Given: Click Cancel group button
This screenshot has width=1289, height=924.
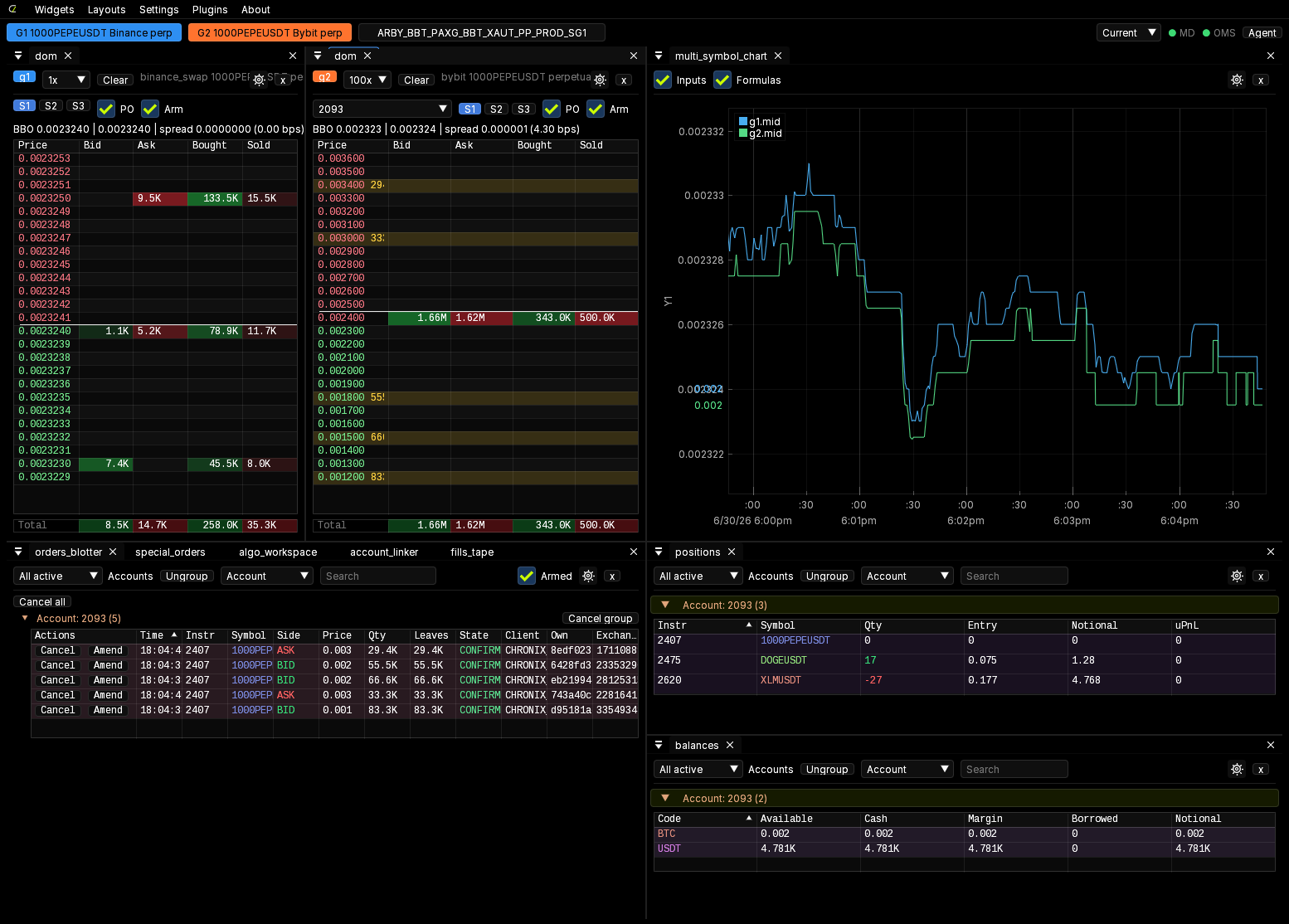Looking at the screenshot, I should click(x=601, y=618).
